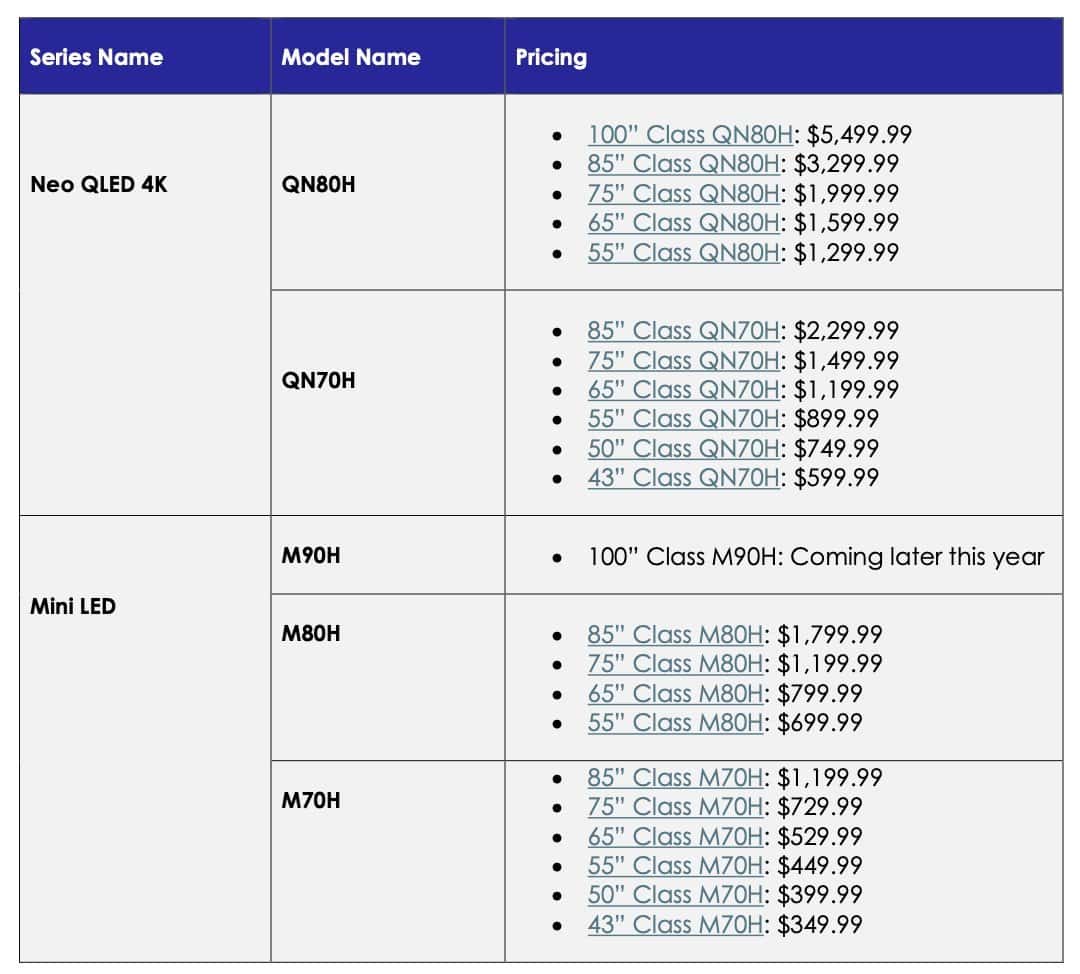Open the 85" Class M70H link
Image resolution: width=1080 pixels, height=974 pixels.
point(675,777)
